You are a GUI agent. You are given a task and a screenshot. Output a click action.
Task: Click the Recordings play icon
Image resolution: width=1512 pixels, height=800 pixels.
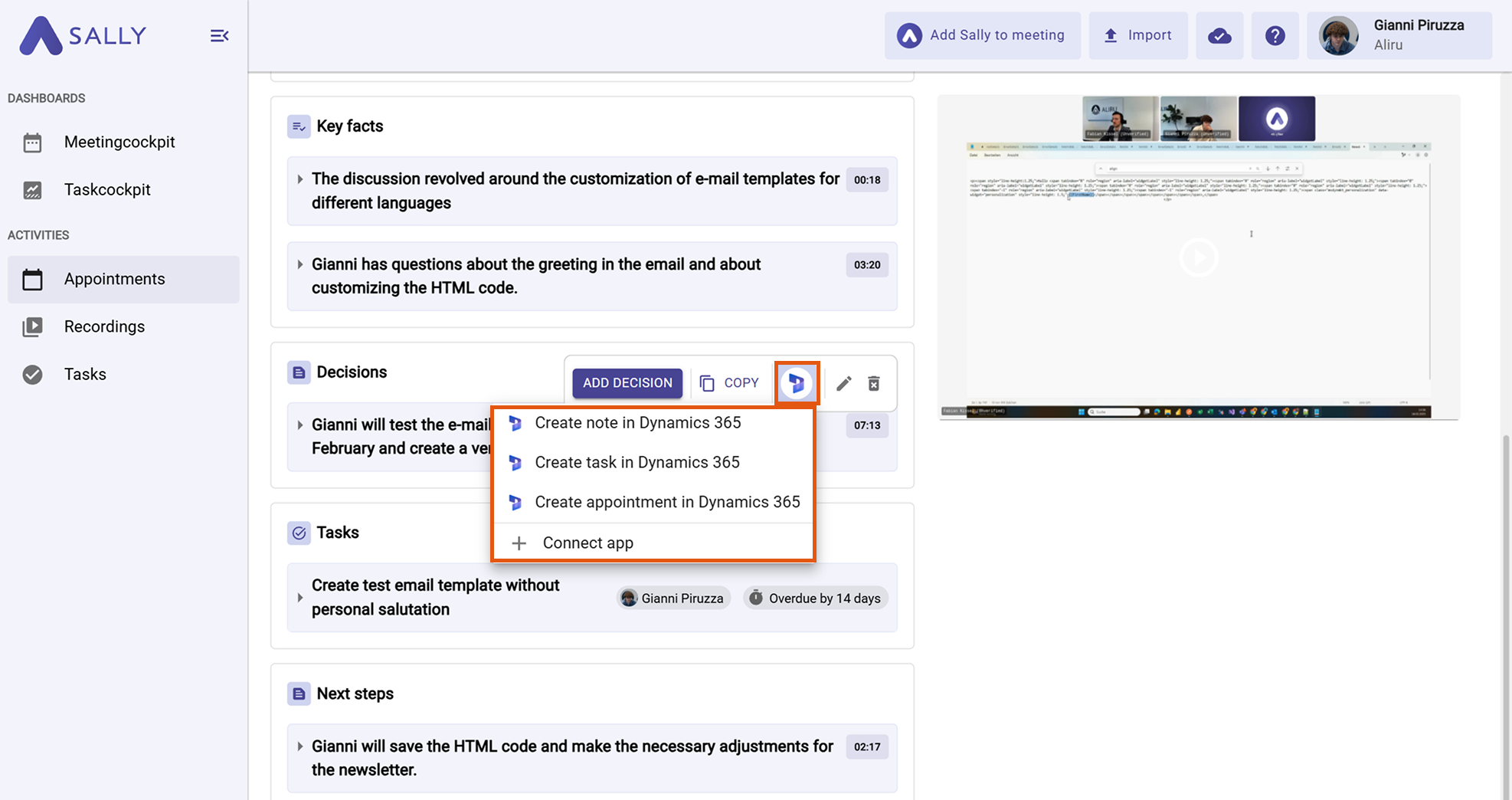point(32,327)
